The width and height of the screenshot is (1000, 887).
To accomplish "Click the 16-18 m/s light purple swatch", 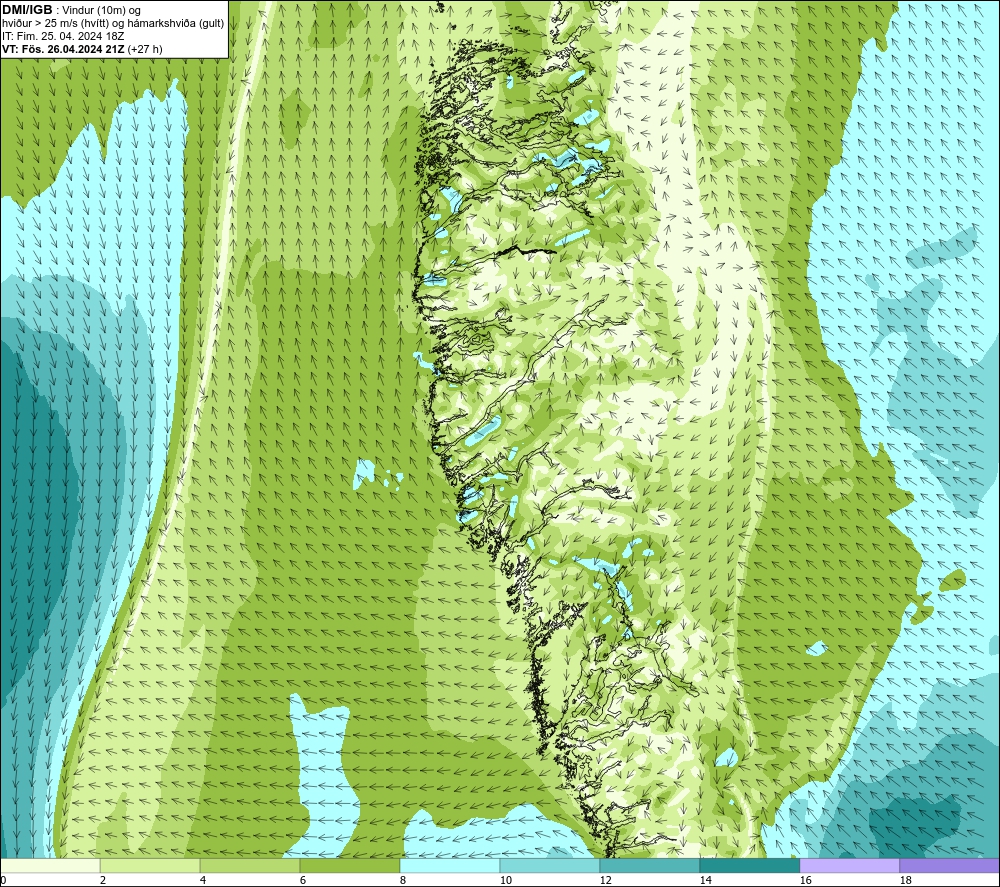I will pos(849,866).
